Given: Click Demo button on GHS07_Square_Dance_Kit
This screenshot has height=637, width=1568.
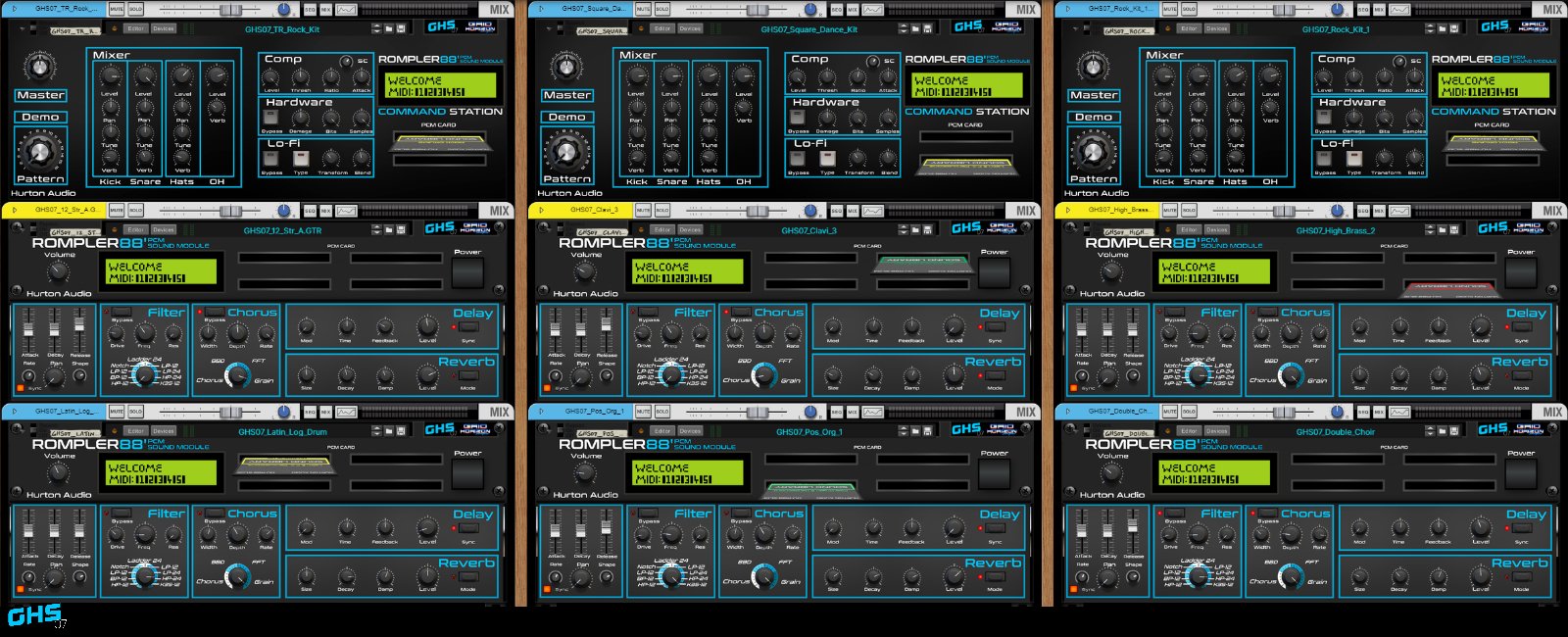Looking at the screenshot, I should click(566, 117).
